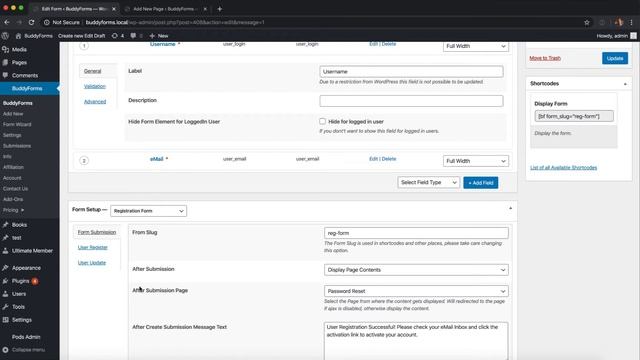
Task: Open a new browser tab
Action: coord(220,9)
